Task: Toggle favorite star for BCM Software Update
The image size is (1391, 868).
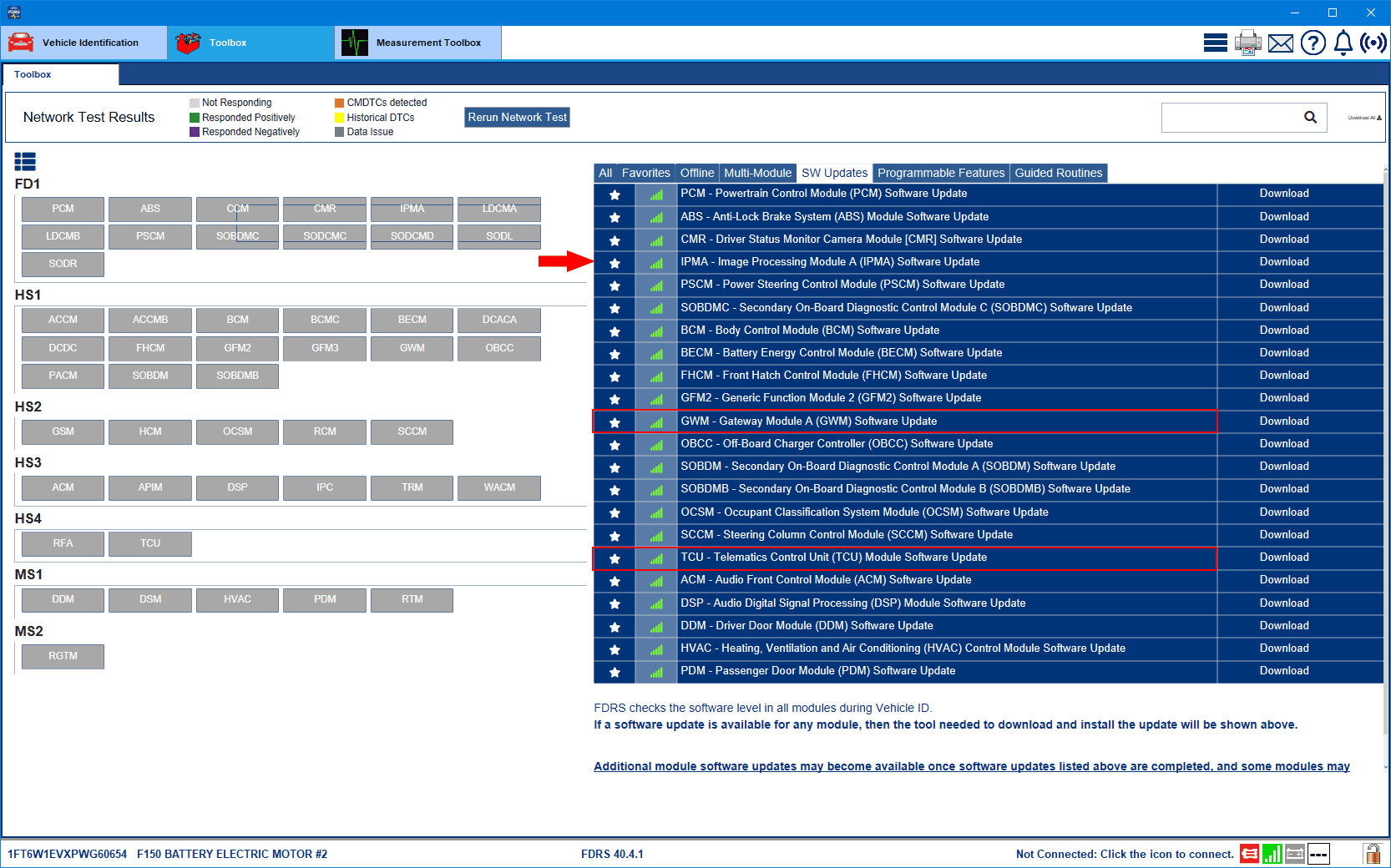Action: click(615, 331)
